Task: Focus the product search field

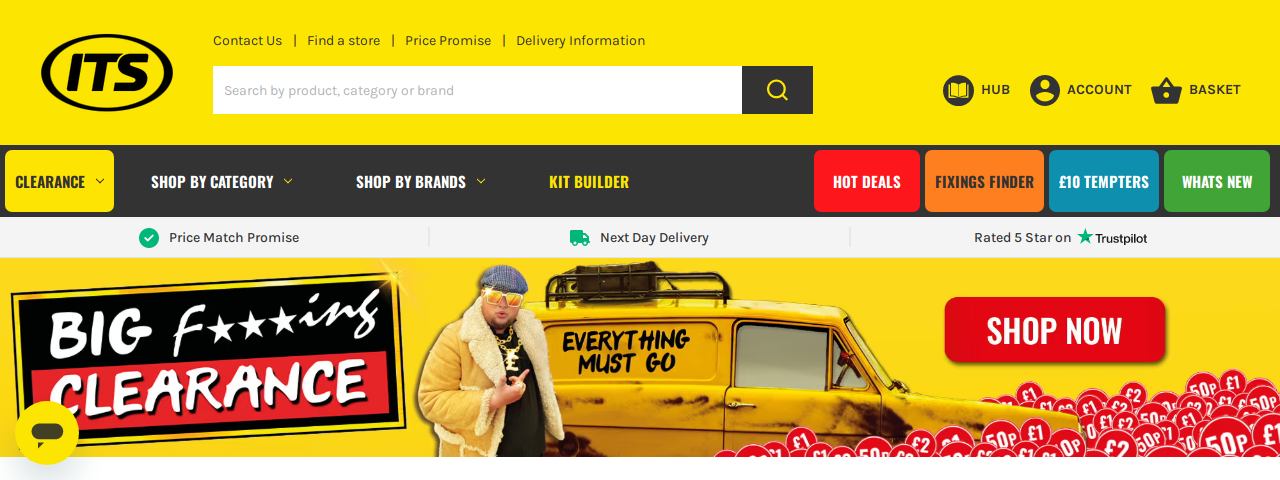Action: pos(477,90)
